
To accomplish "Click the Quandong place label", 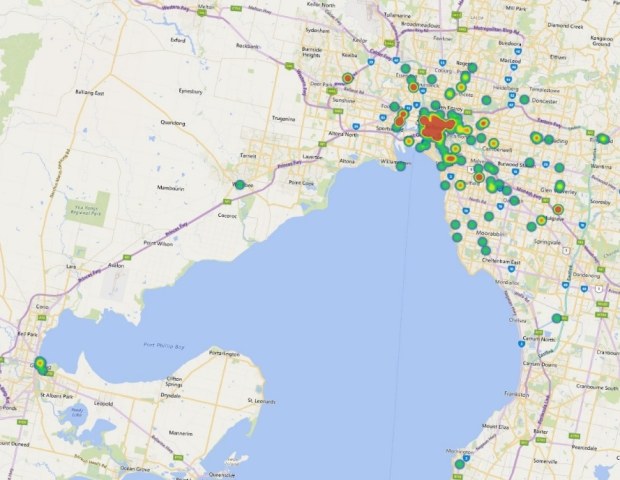I will pyautogui.click(x=173, y=123).
